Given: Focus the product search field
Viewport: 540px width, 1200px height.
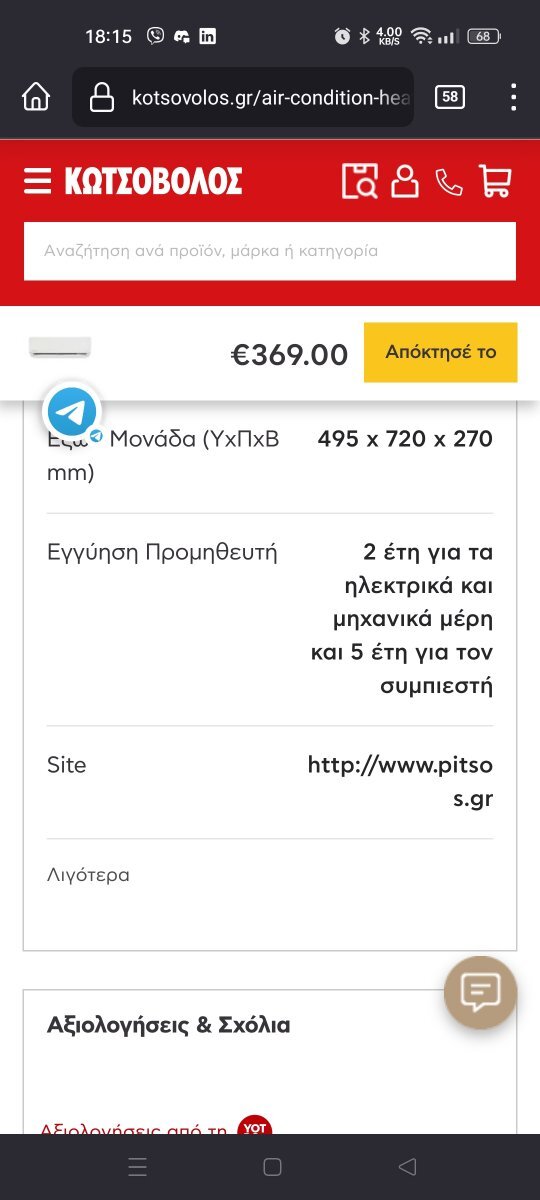Looking at the screenshot, I should click(x=270, y=251).
